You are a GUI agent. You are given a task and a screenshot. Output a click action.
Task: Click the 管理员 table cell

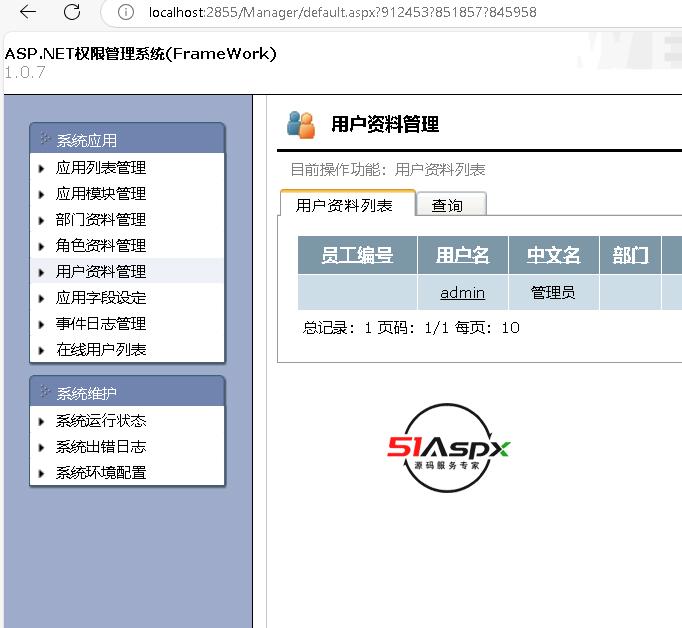pyautogui.click(x=553, y=292)
